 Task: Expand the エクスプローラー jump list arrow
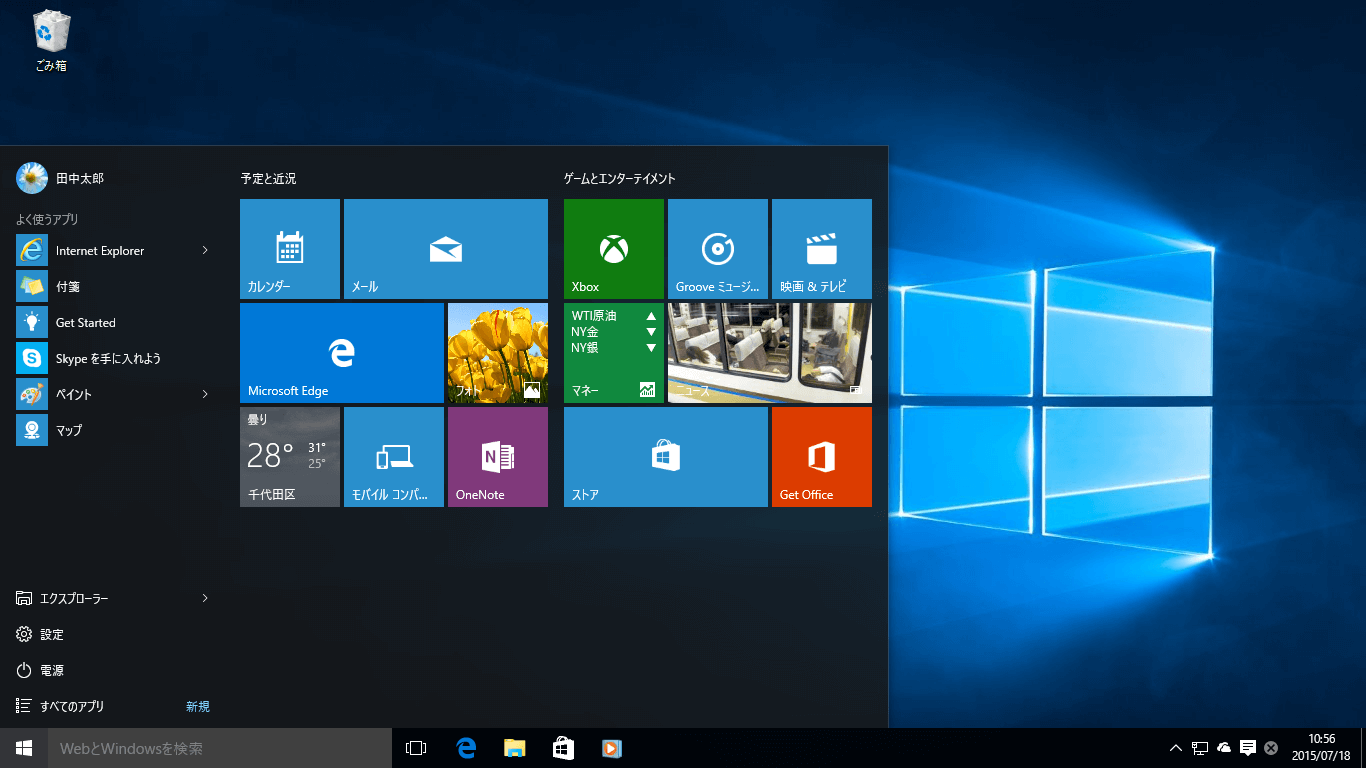tap(205, 598)
